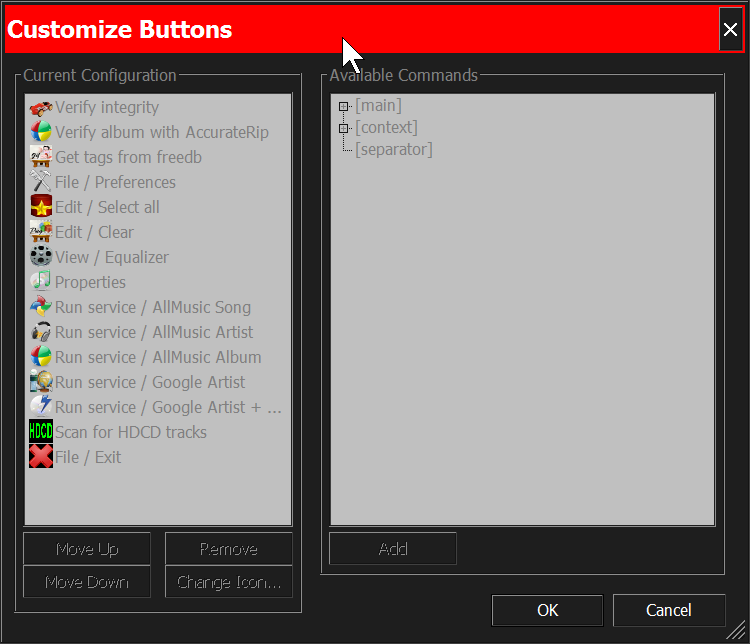Screen dimensions: 750x644
Task: Click the Add button
Action: [393, 549]
